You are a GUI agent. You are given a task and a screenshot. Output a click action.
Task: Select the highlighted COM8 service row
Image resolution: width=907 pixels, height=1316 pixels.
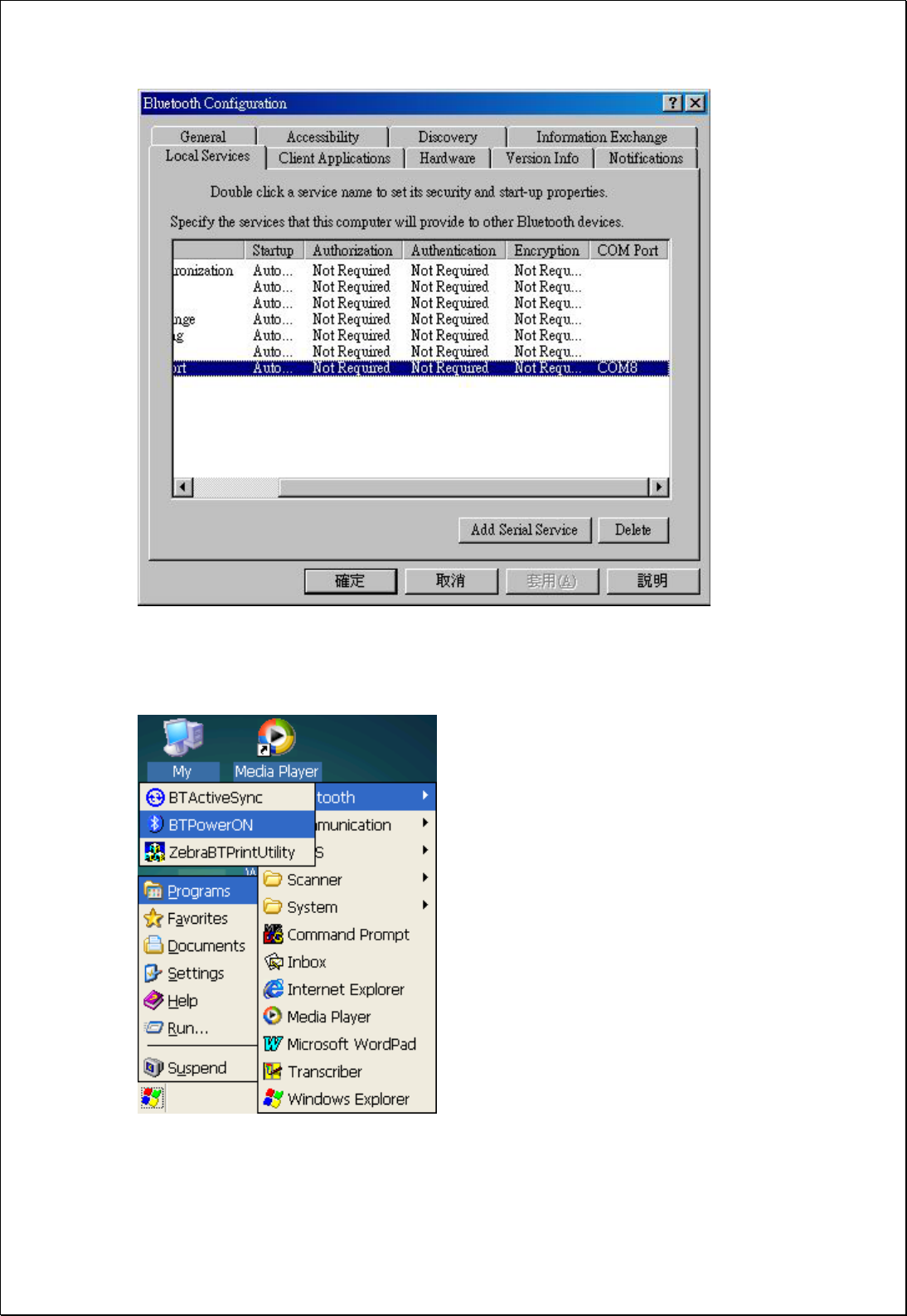click(421, 368)
